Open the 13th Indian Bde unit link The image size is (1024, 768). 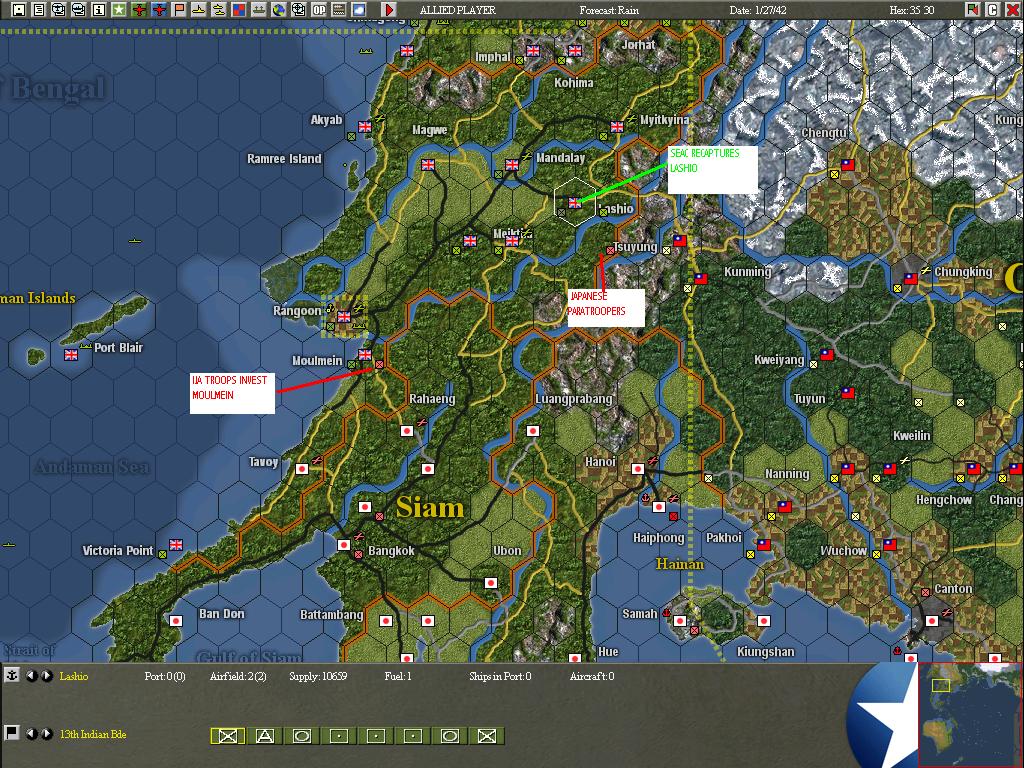coord(93,734)
